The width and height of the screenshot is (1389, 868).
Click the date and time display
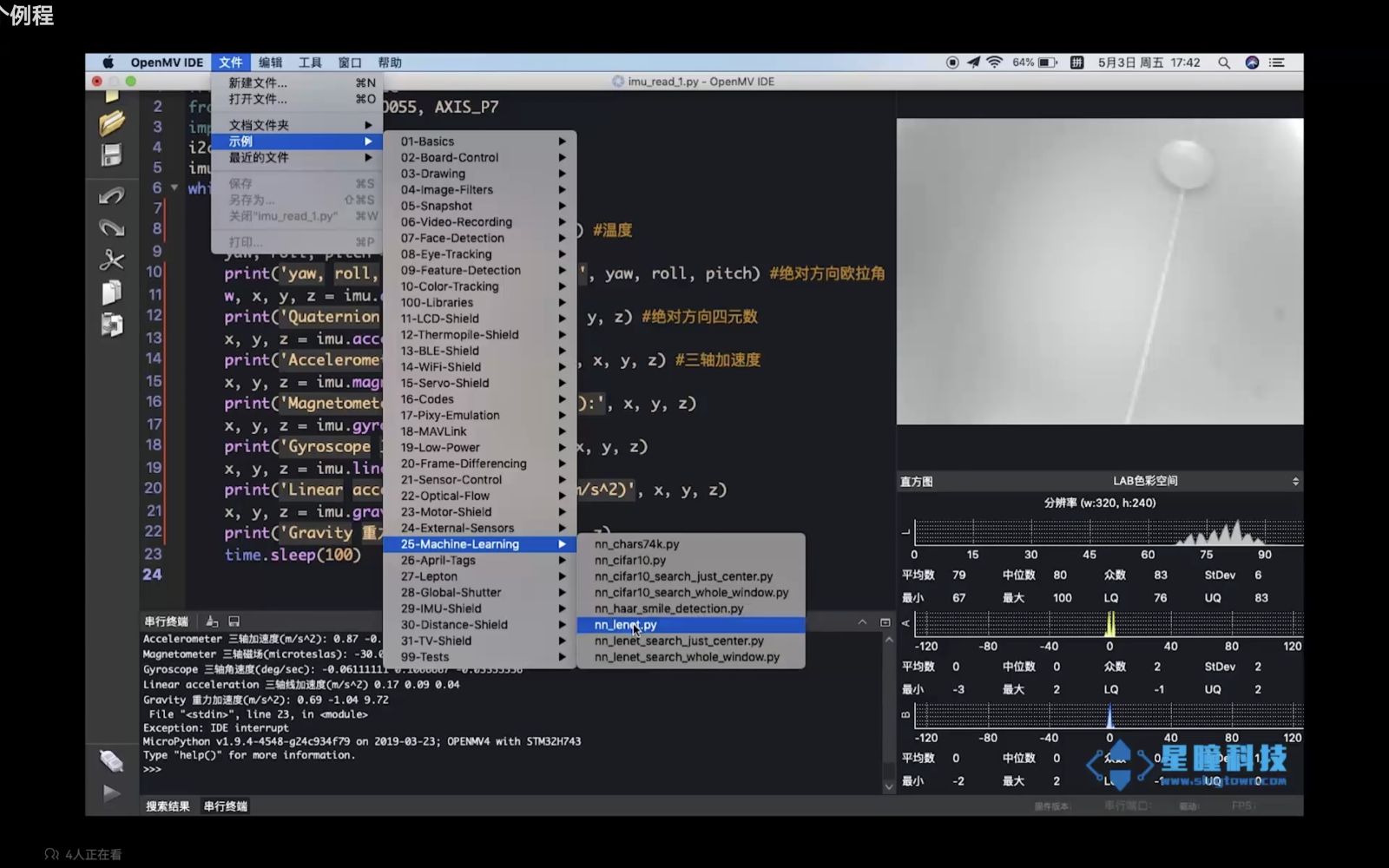pos(1149,62)
